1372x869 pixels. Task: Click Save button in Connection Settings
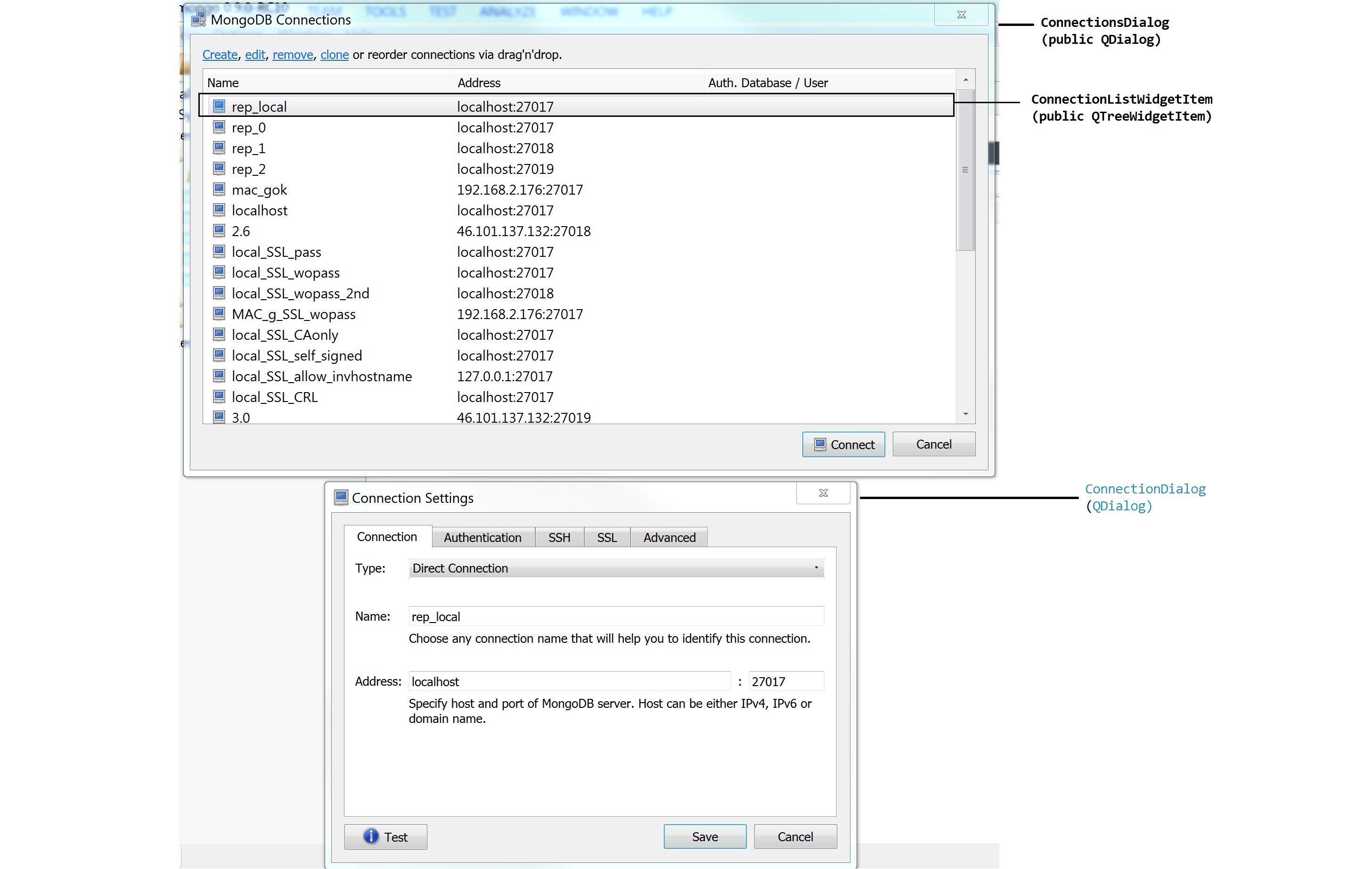[x=704, y=836]
